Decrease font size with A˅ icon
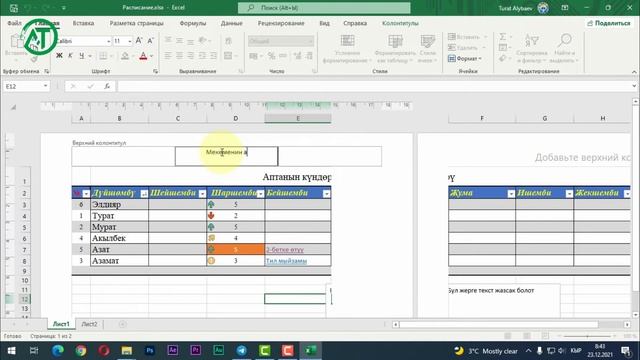This screenshot has width=640, height=360. [x=150, y=41]
